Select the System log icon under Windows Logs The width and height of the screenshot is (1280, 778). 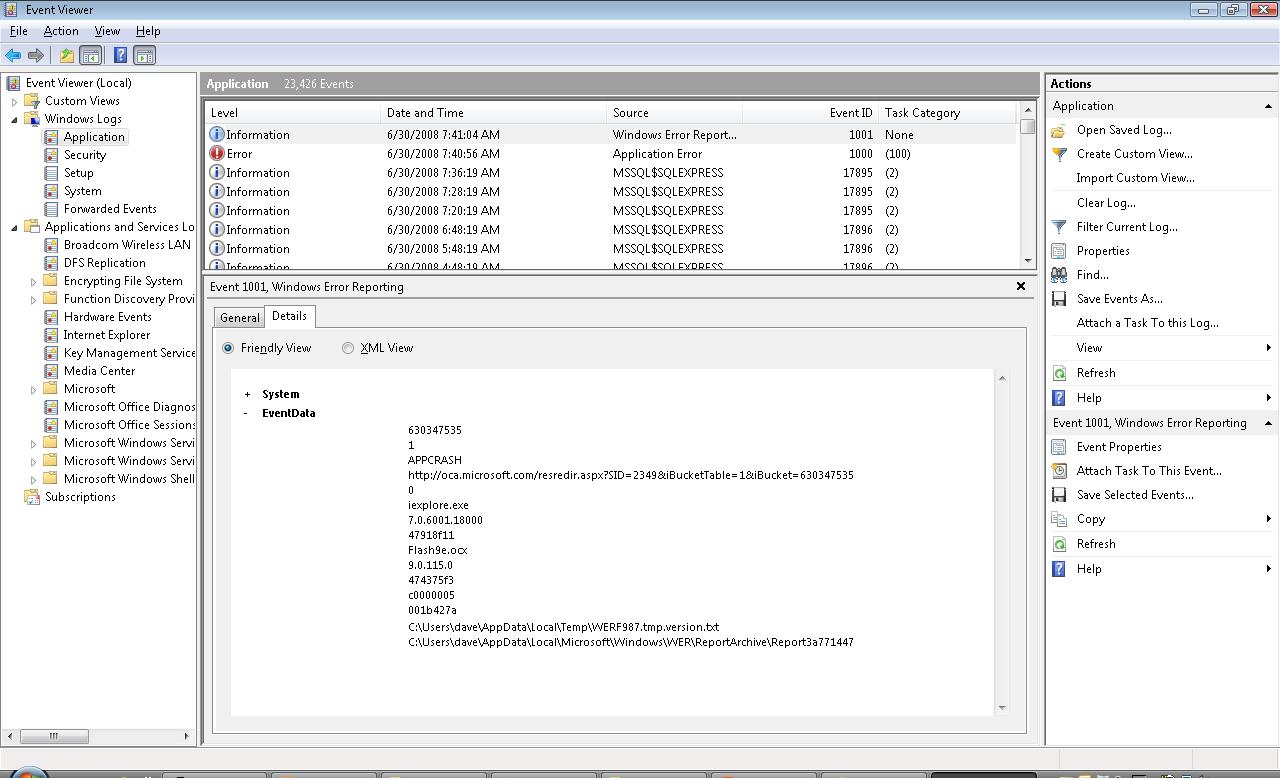51,191
